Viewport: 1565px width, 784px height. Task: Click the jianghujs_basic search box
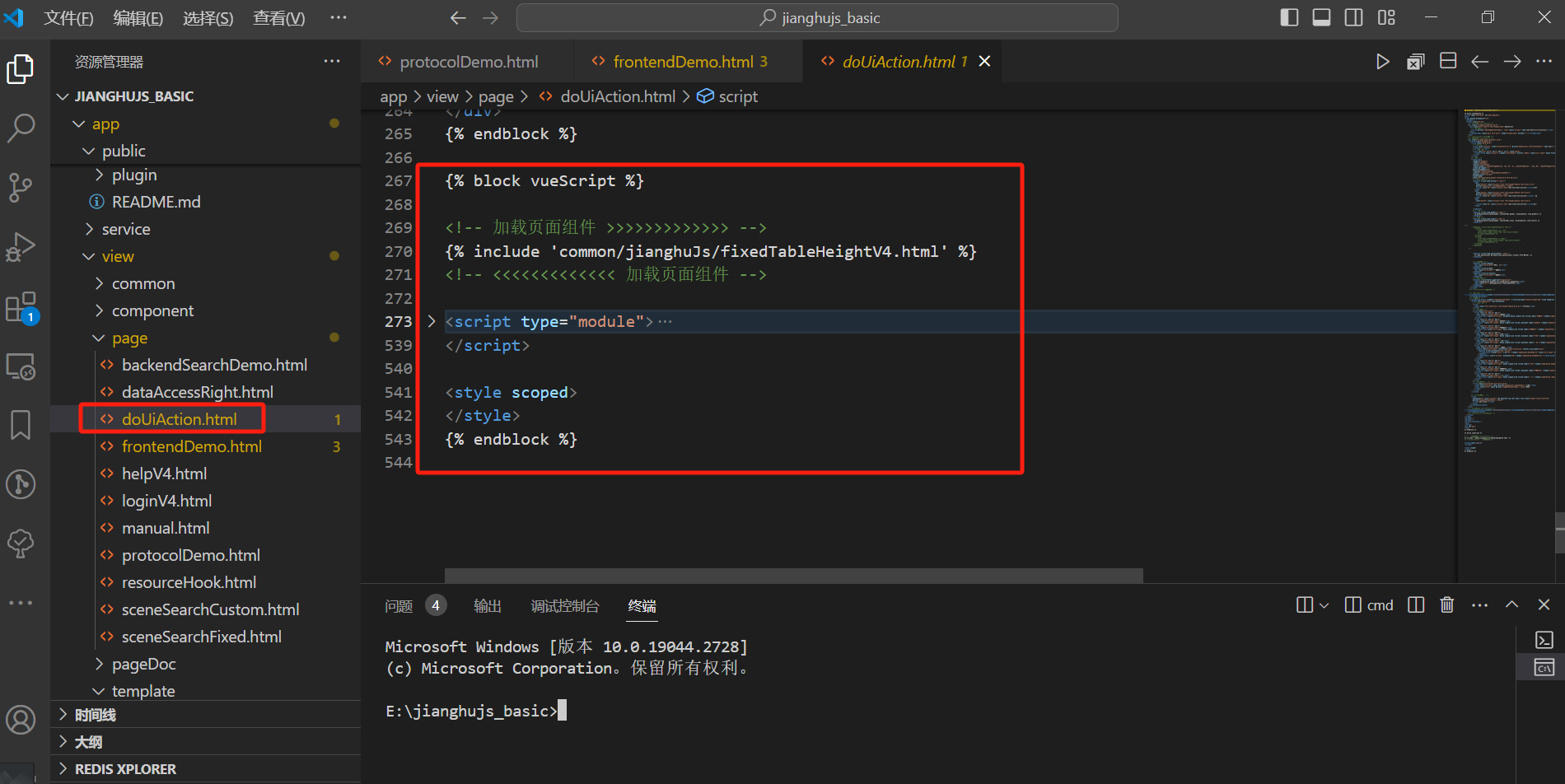(x=817, y=18)
